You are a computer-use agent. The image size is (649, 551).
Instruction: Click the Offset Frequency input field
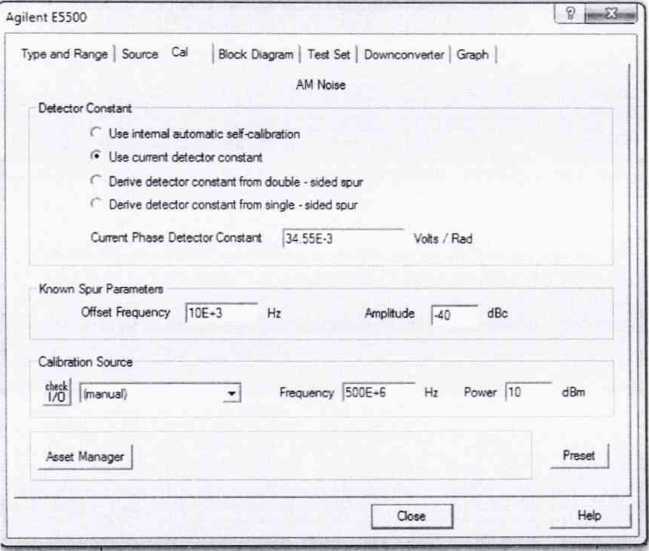click(221, 313)
